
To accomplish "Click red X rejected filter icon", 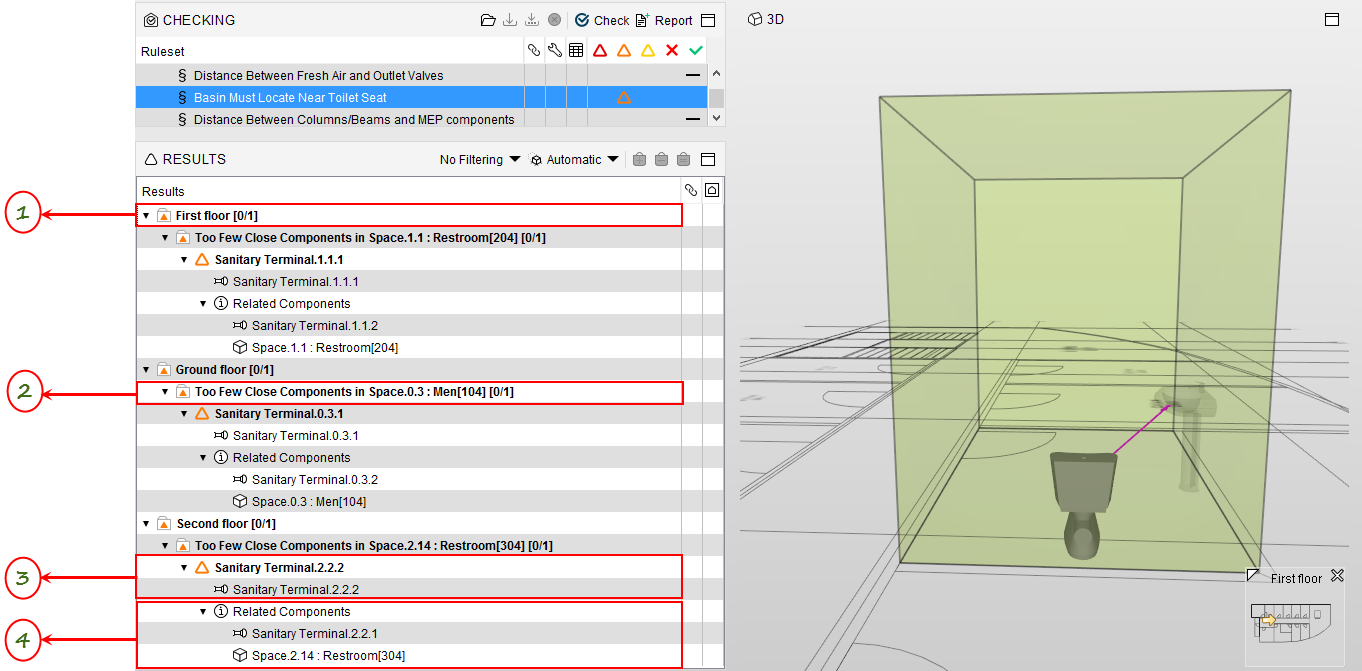I will point(672,51).
